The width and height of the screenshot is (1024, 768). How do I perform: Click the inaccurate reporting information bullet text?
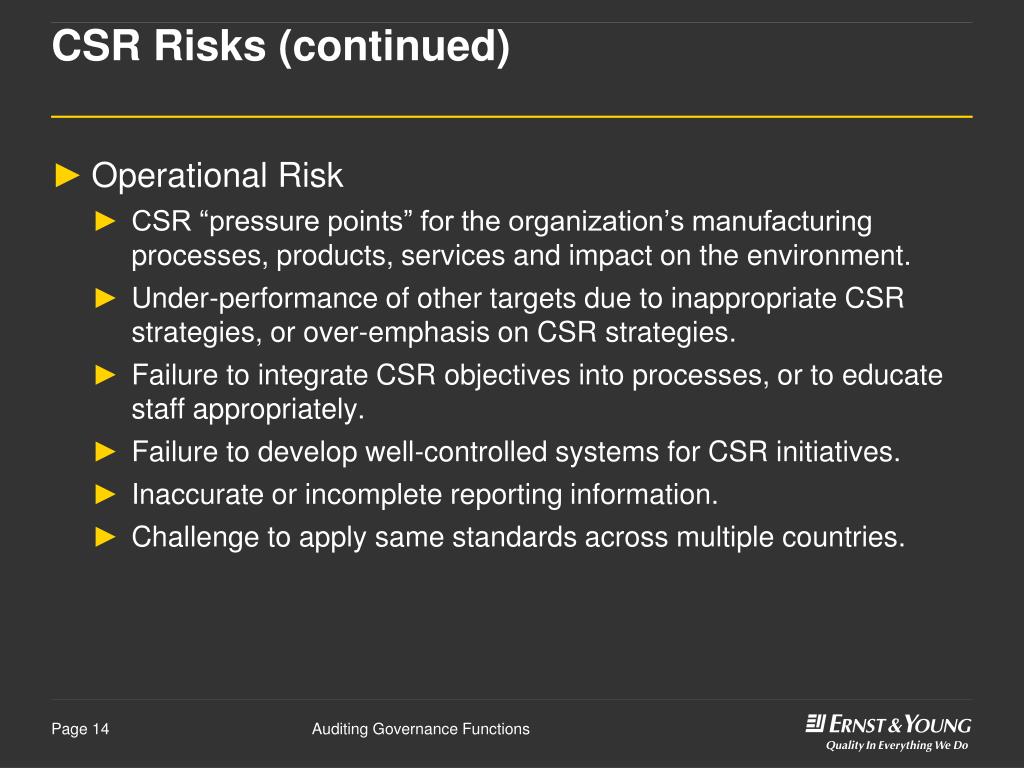(425, 494)
